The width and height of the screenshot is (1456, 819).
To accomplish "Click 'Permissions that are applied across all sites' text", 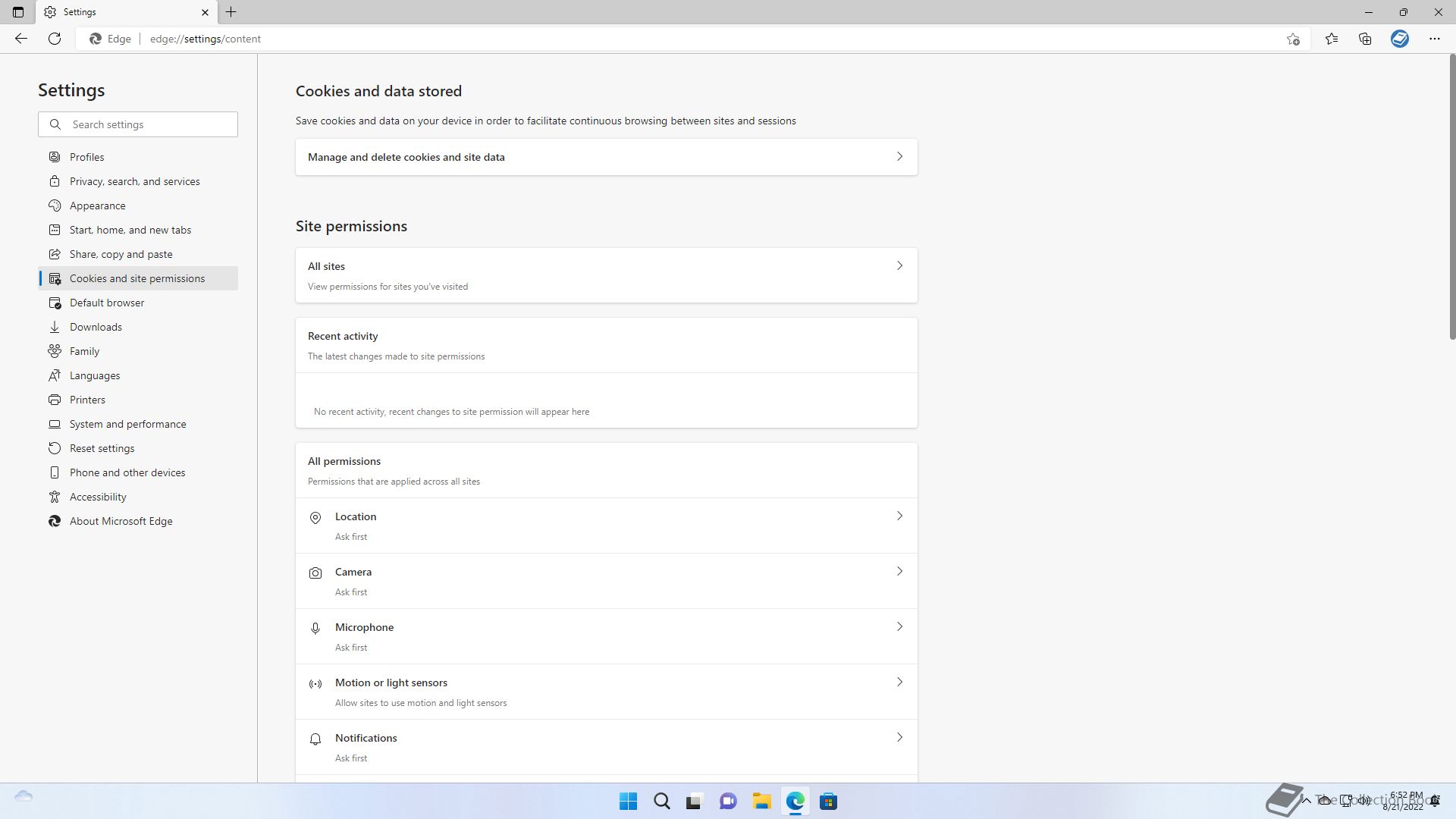I will (394, 482).
